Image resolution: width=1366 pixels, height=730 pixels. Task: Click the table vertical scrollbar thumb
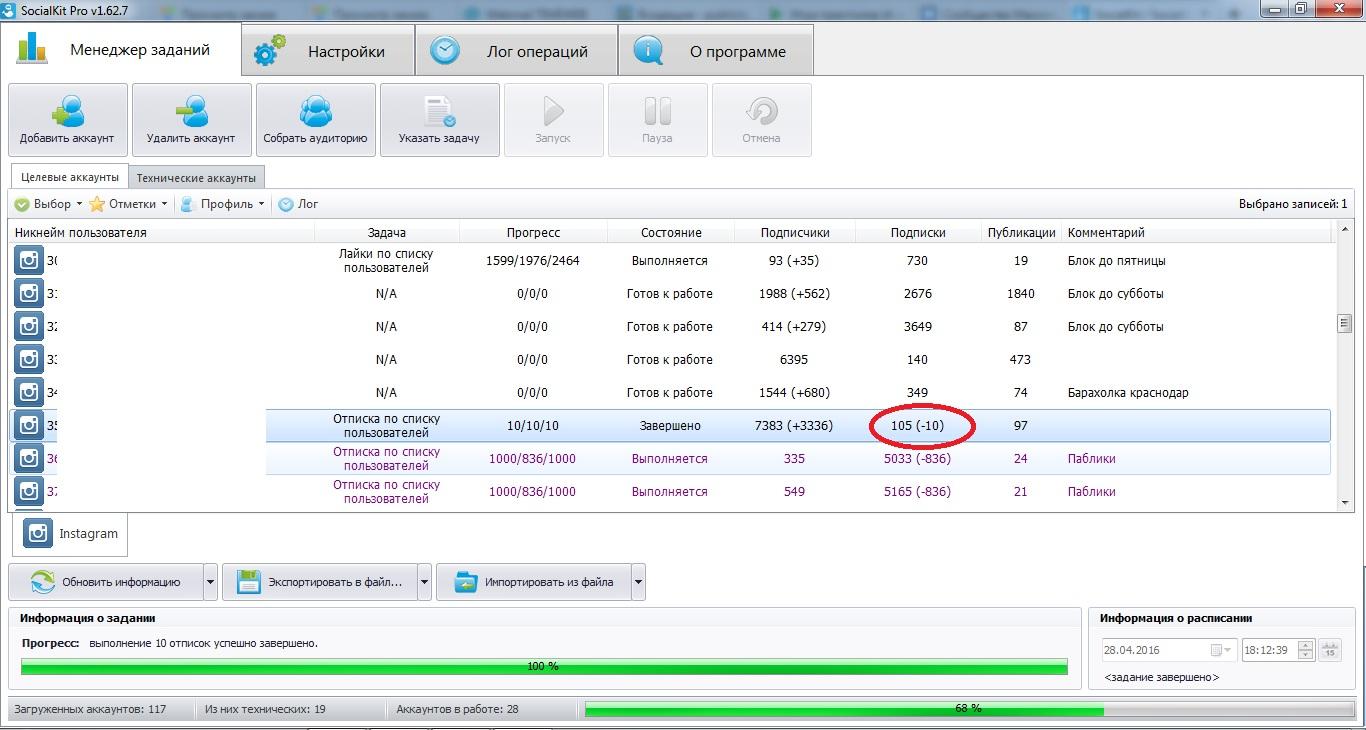point(1345,323)
